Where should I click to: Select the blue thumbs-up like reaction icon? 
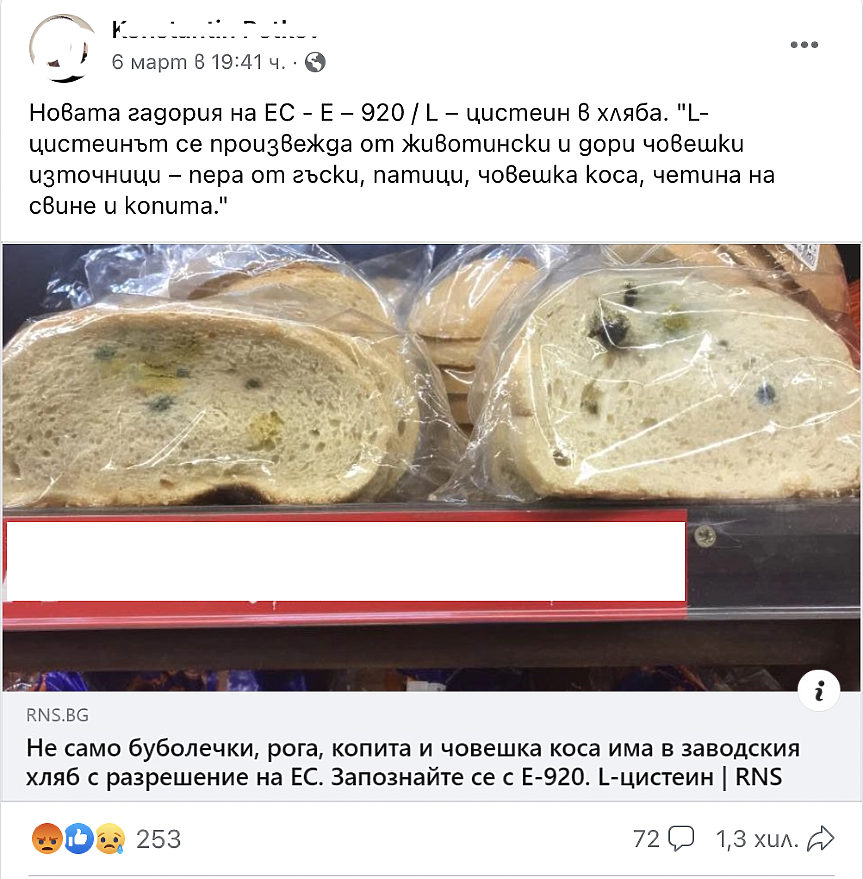(x=79, y=839)
